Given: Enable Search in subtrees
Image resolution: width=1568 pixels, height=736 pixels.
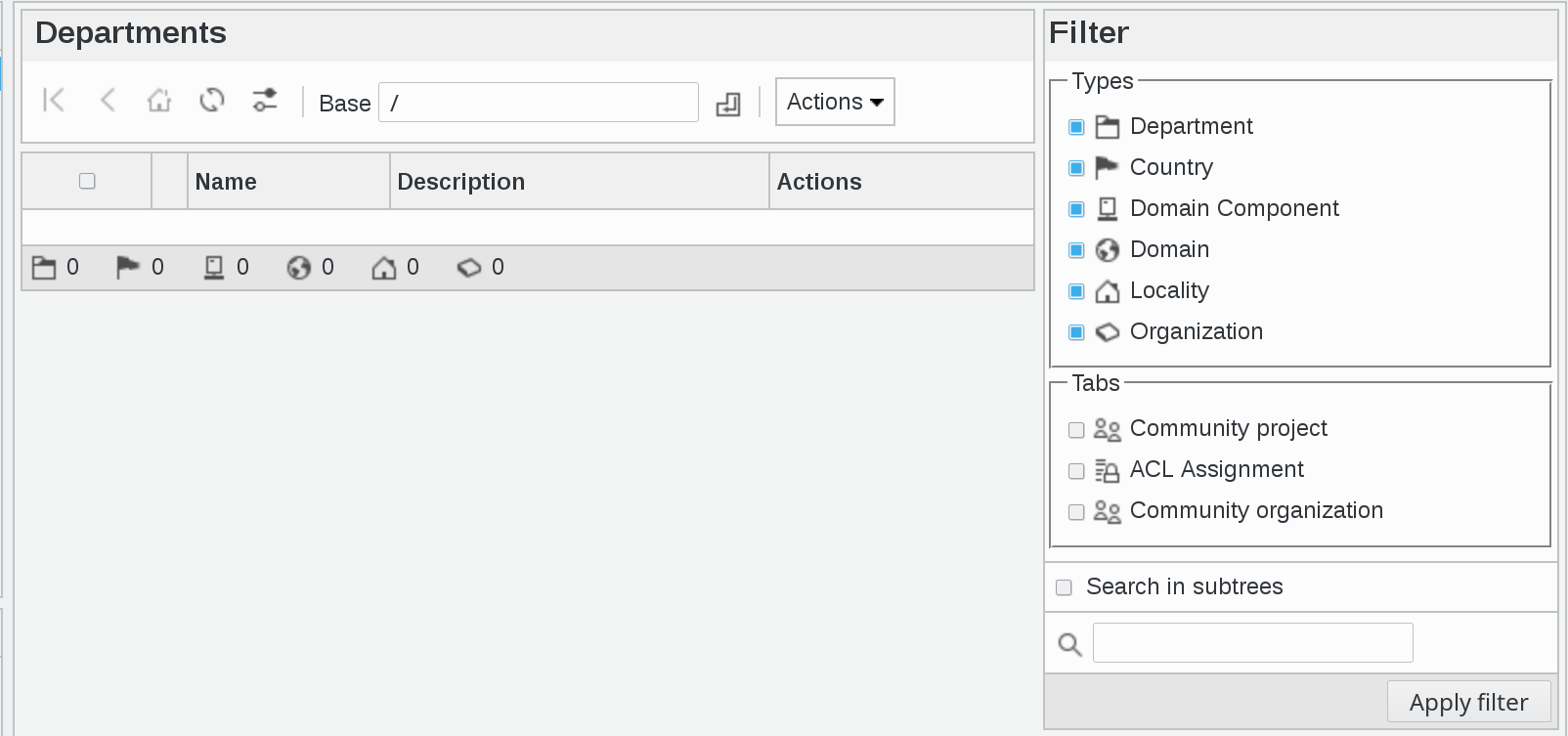Looking at the screenshot, I should point(1064,587).
